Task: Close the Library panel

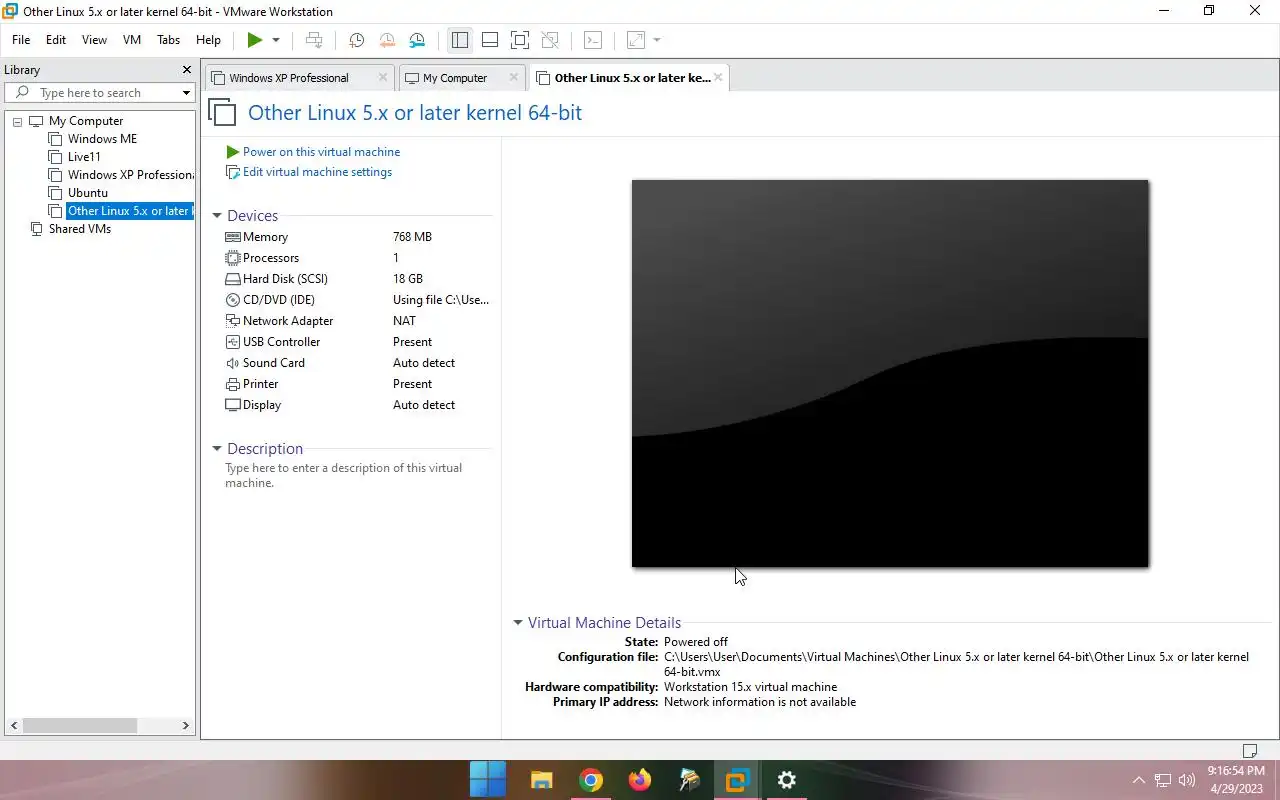Action: pyautogui.click(x=186, y=70)
